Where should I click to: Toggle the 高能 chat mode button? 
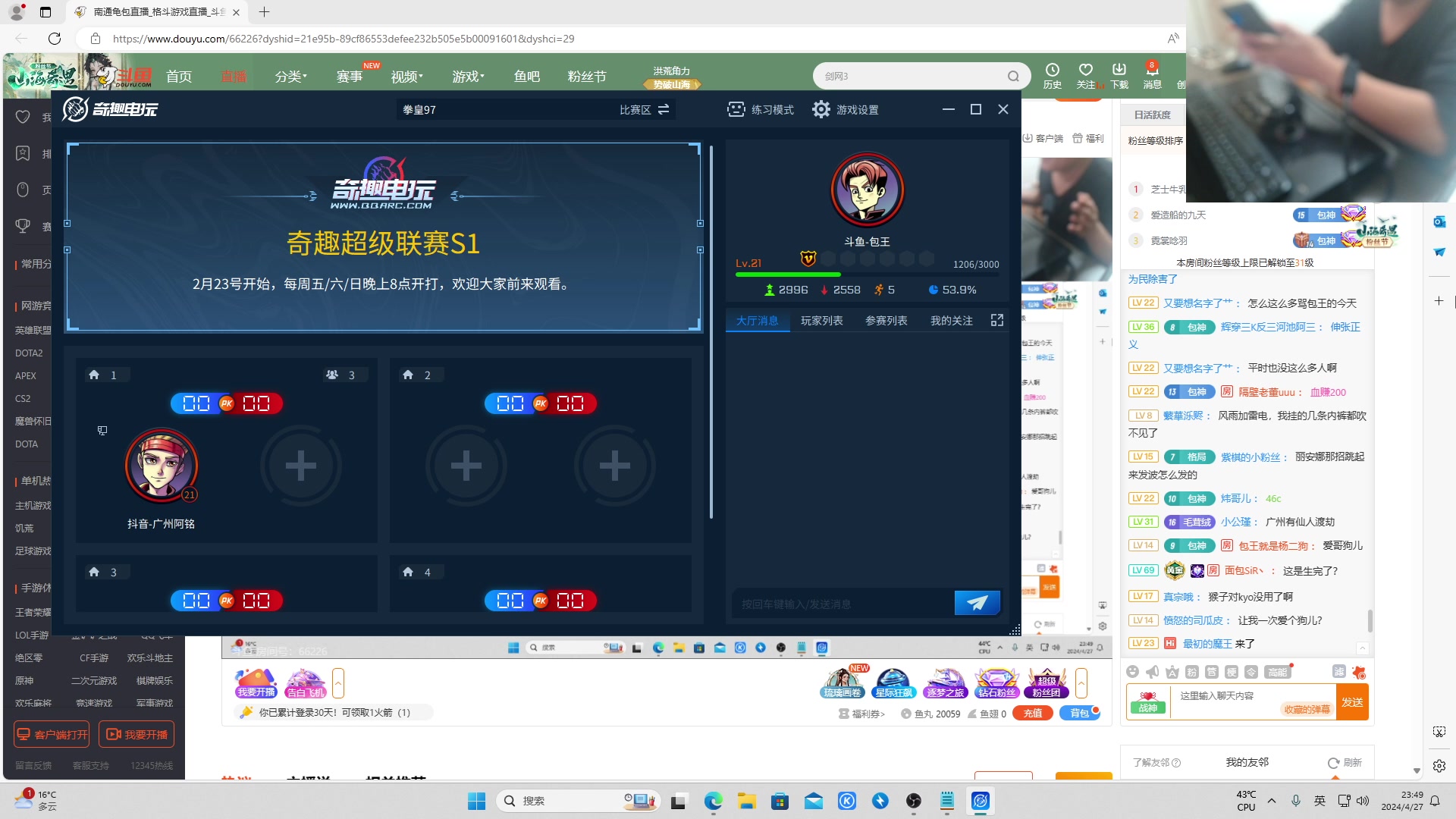pyautogui.click(x=1277, y=672)
